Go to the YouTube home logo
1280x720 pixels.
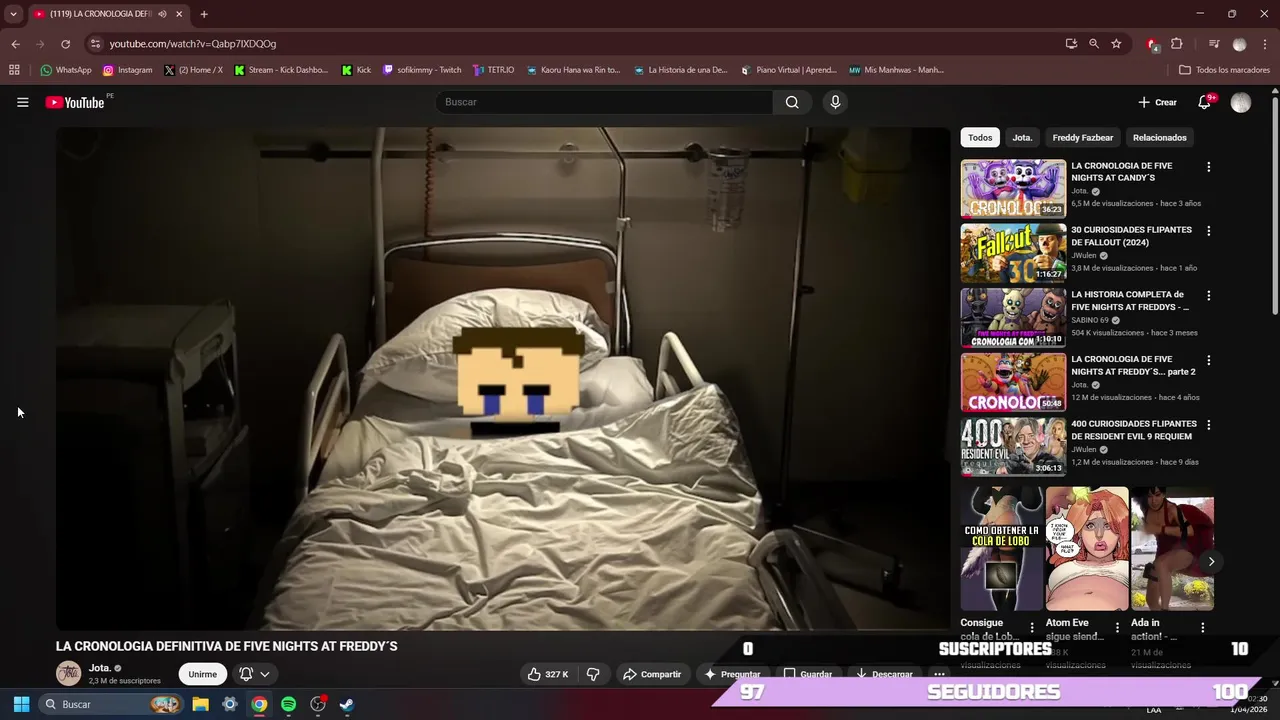75,102
